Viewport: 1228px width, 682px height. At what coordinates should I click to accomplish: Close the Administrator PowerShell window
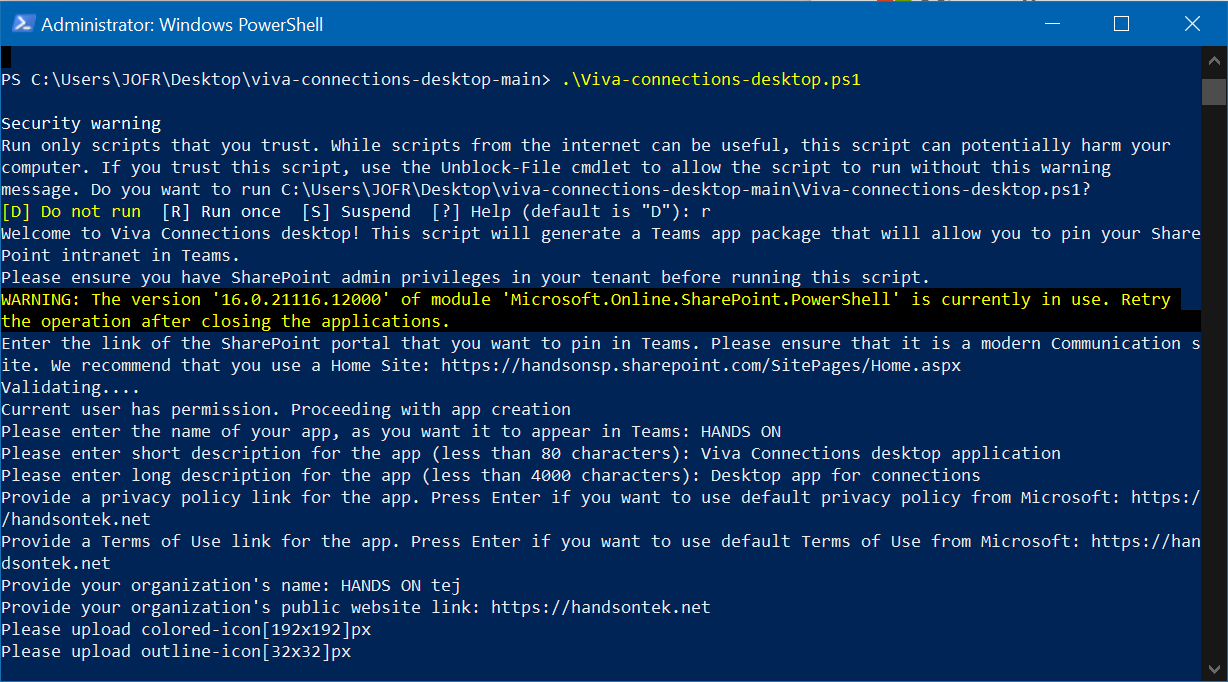point(1191,24)
